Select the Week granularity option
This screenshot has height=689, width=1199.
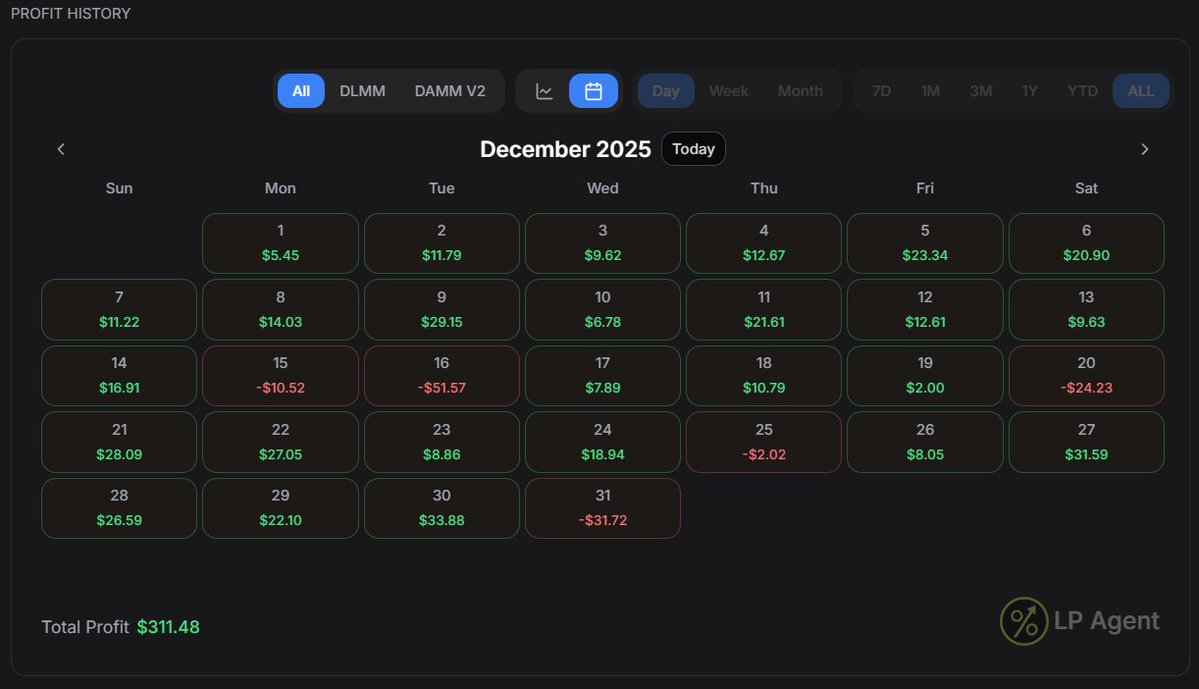pyautogui.click(x=728, y=90)
